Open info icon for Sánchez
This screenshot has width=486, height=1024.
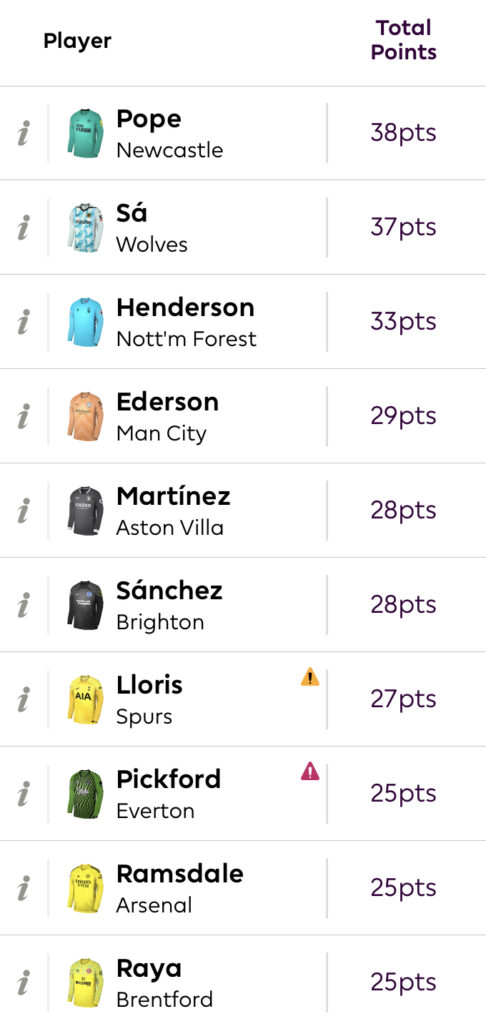(24, 605)
